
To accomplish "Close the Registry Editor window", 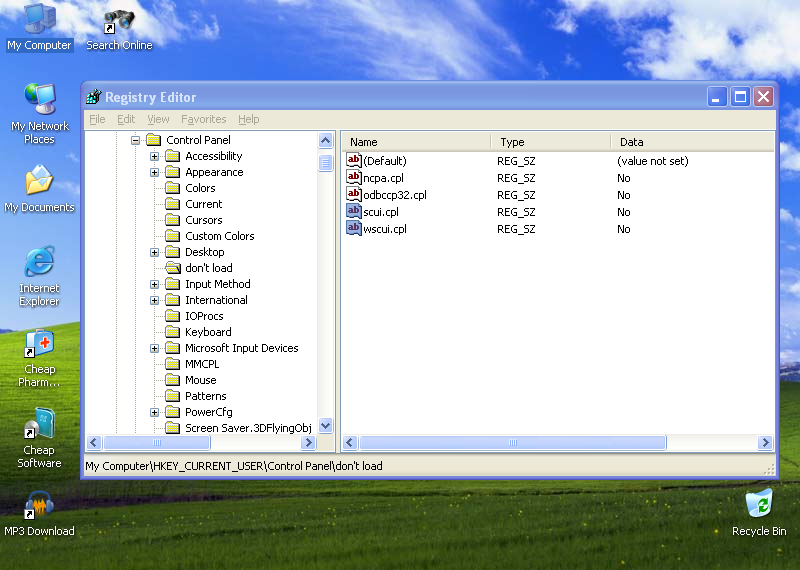I will [x=764, y=96].
